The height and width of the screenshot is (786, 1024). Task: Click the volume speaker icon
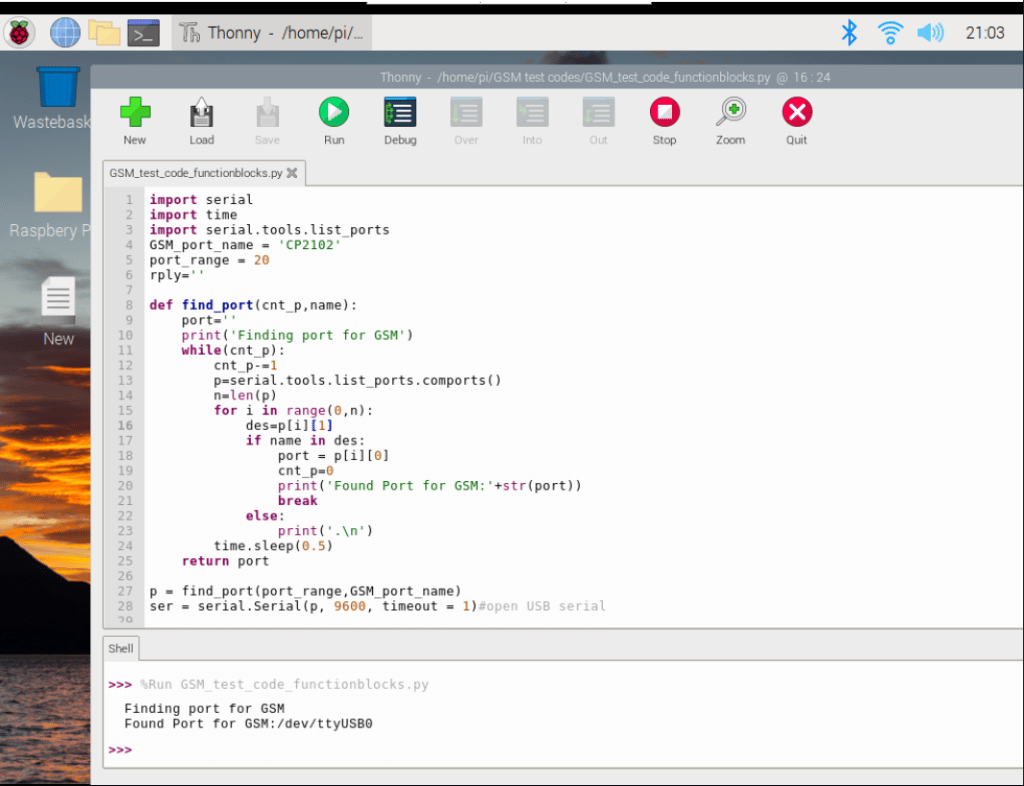[x=930, y=32]
